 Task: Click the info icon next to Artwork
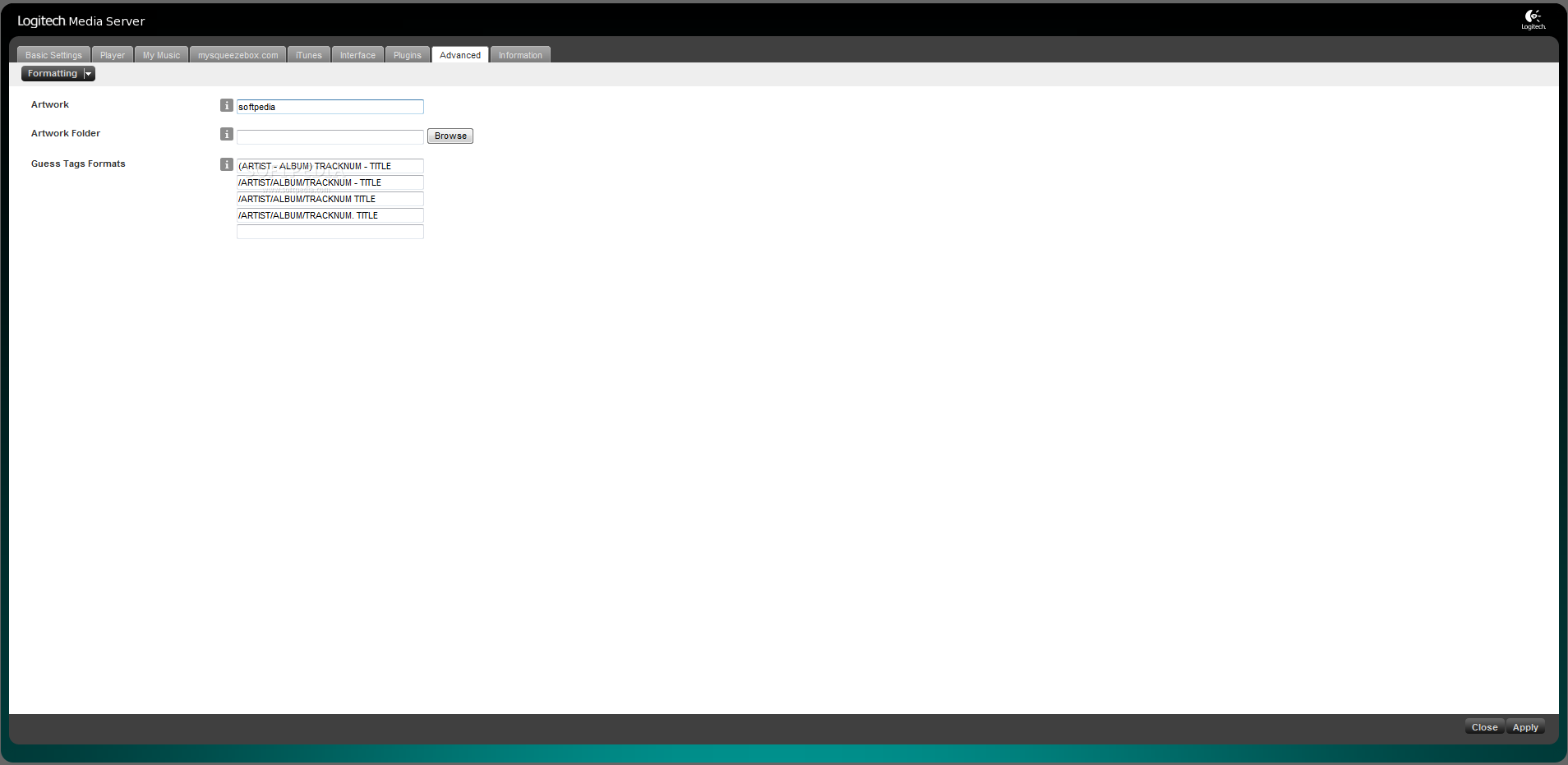227,105
